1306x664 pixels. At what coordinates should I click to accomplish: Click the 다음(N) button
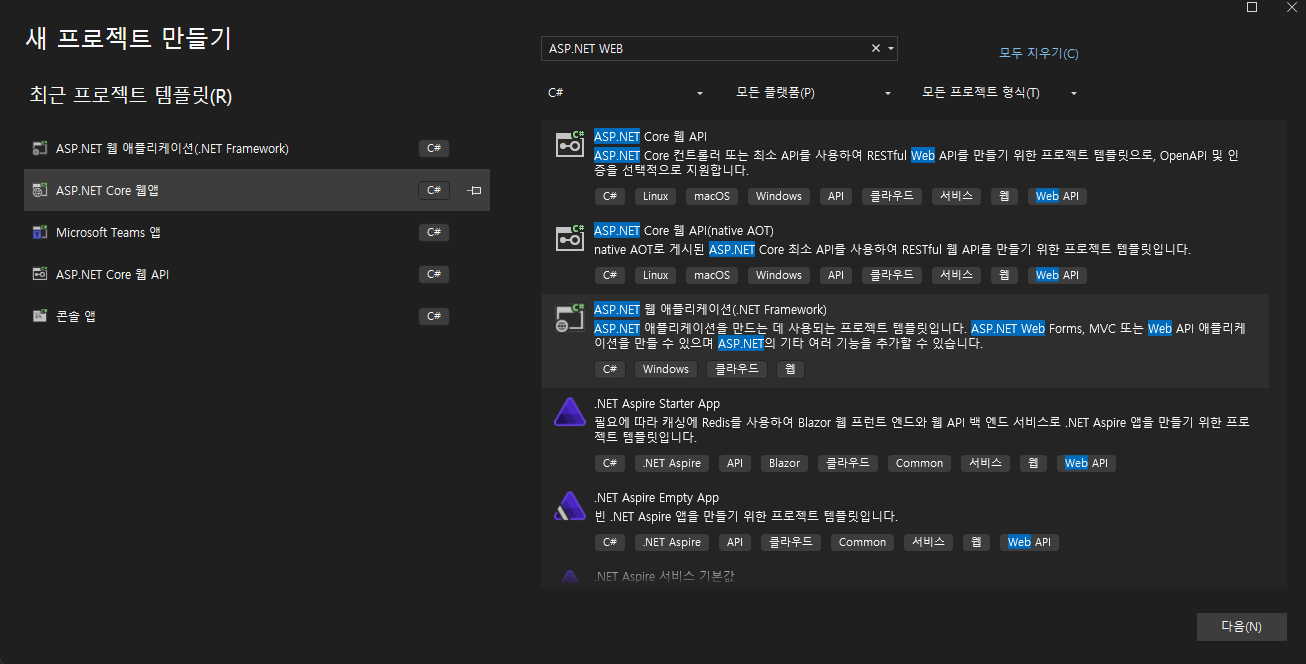pyautogui.click(x=1241, y=627)
